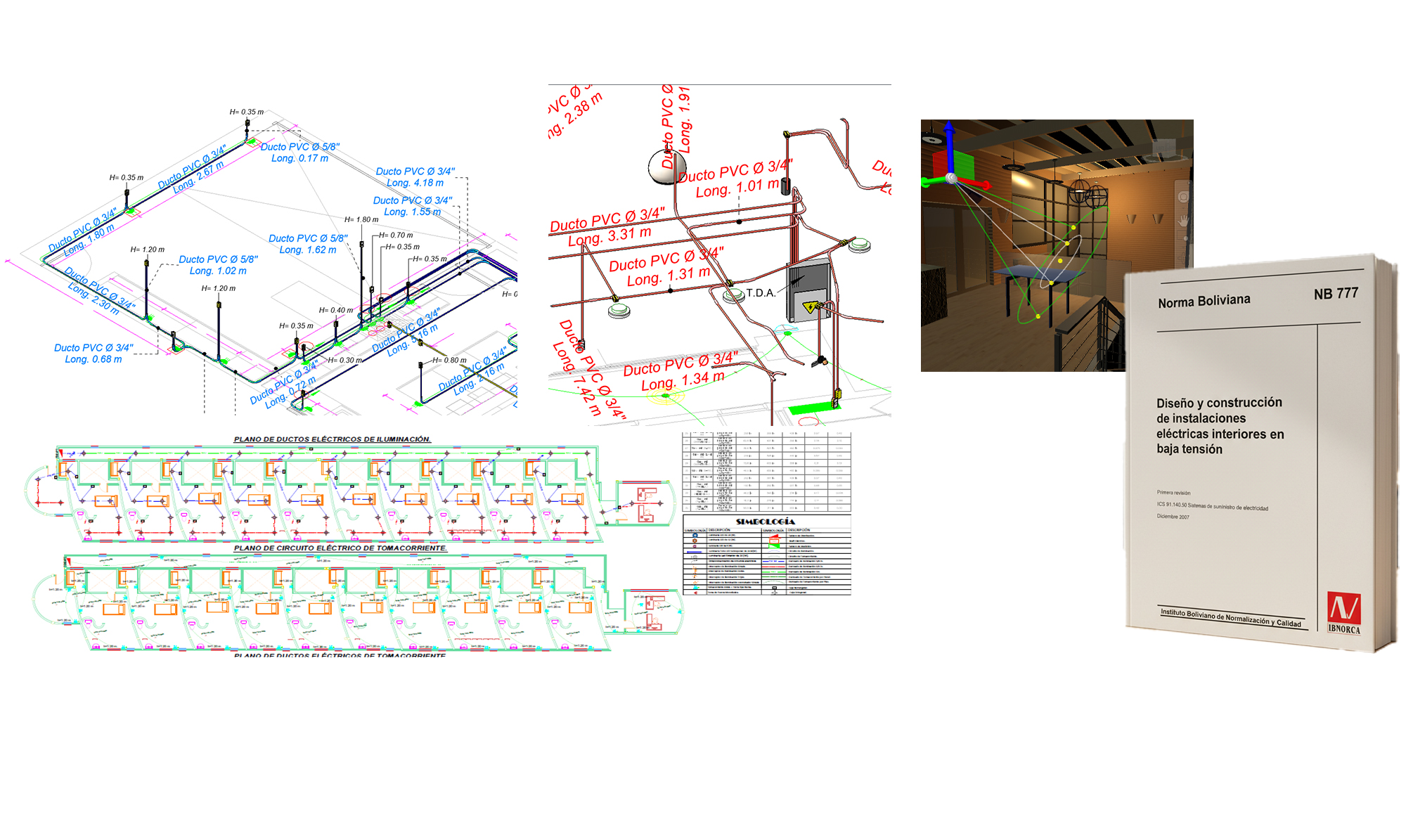Click the Instituto Boliviano de Normalización y Calidad text
The image size is (1406, 840).
1230,618
